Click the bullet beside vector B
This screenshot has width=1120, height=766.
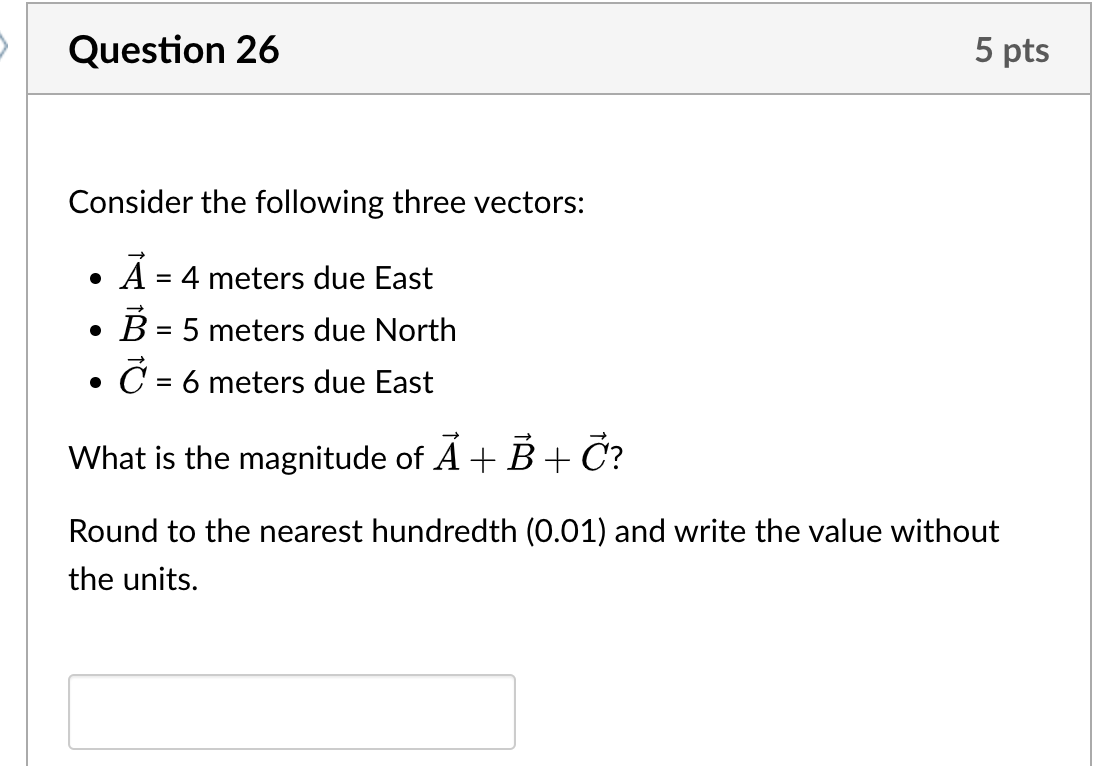coord(95,329)
